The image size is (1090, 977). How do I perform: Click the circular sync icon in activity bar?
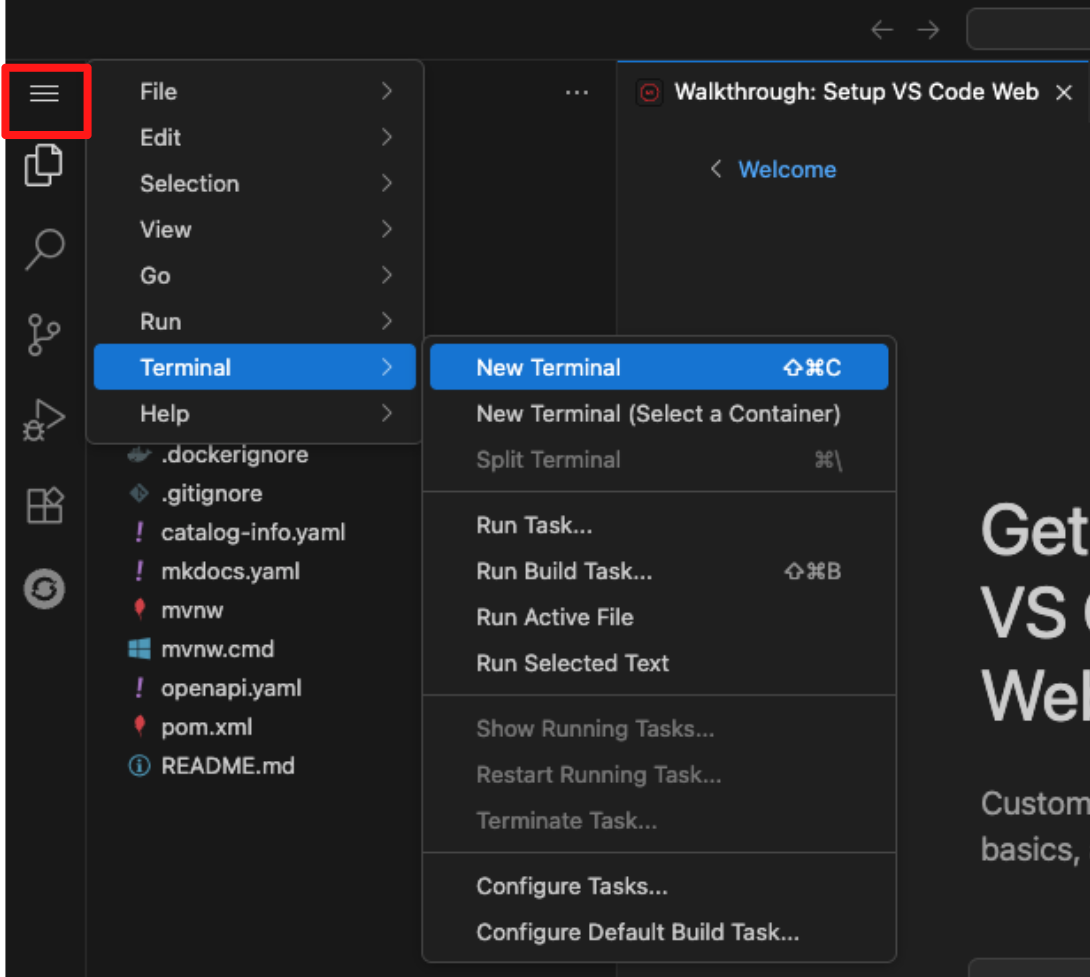[x=44, y=589]
